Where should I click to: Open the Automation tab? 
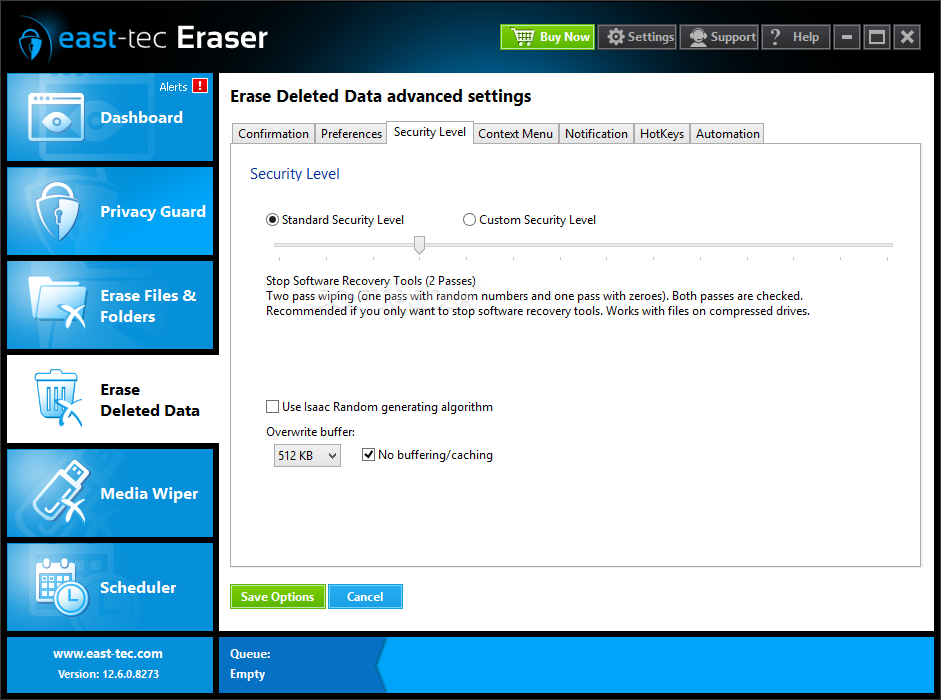point(727,133)
